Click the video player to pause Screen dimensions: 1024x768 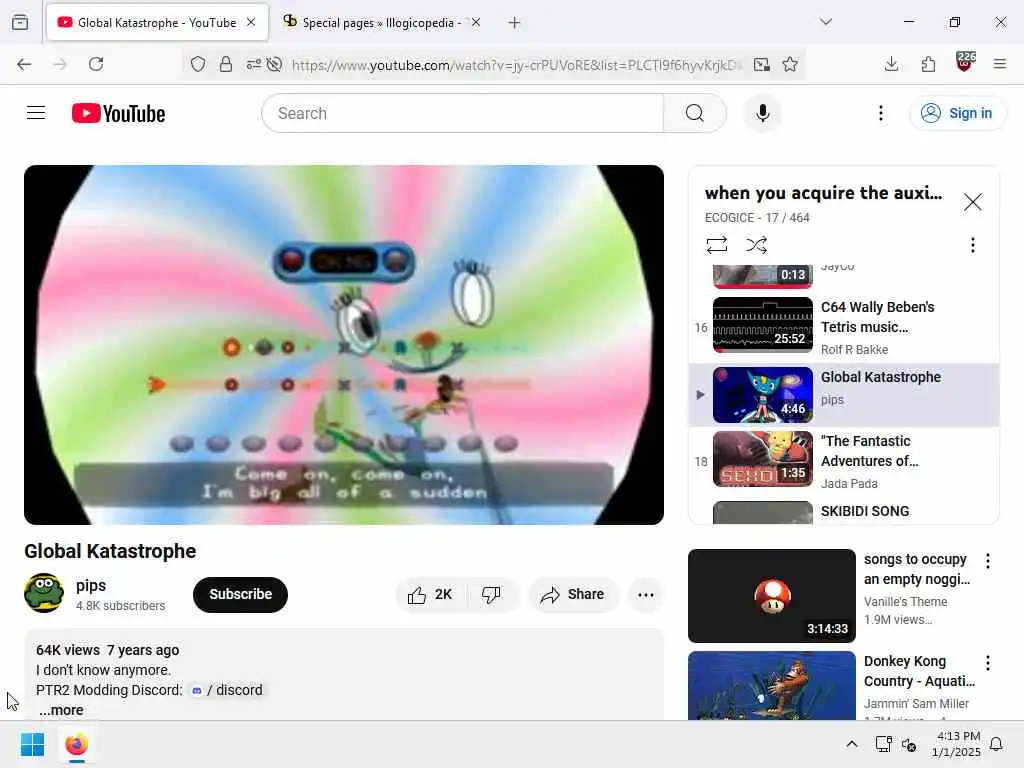tap(344, 344)
